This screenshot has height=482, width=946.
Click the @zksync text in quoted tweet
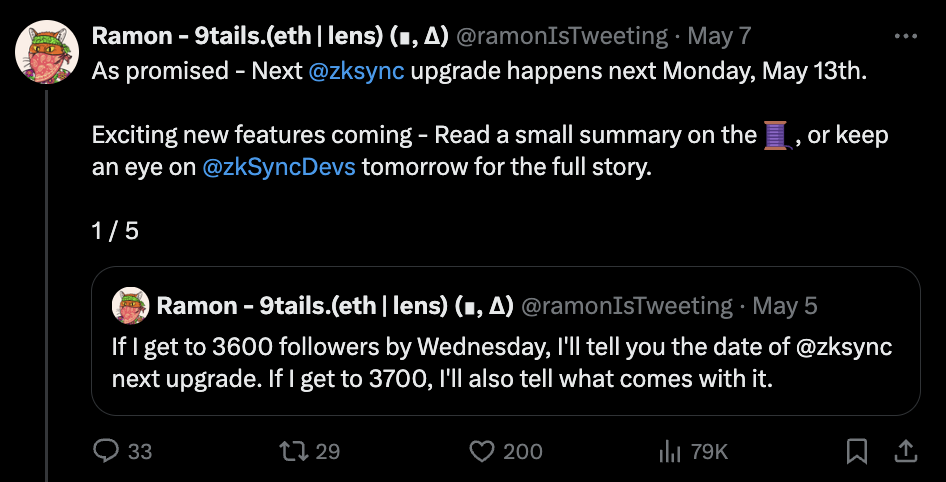846,348
